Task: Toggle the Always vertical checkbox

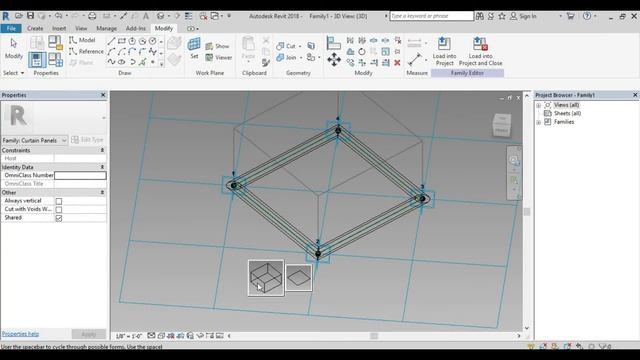Action: pos(59,201)
